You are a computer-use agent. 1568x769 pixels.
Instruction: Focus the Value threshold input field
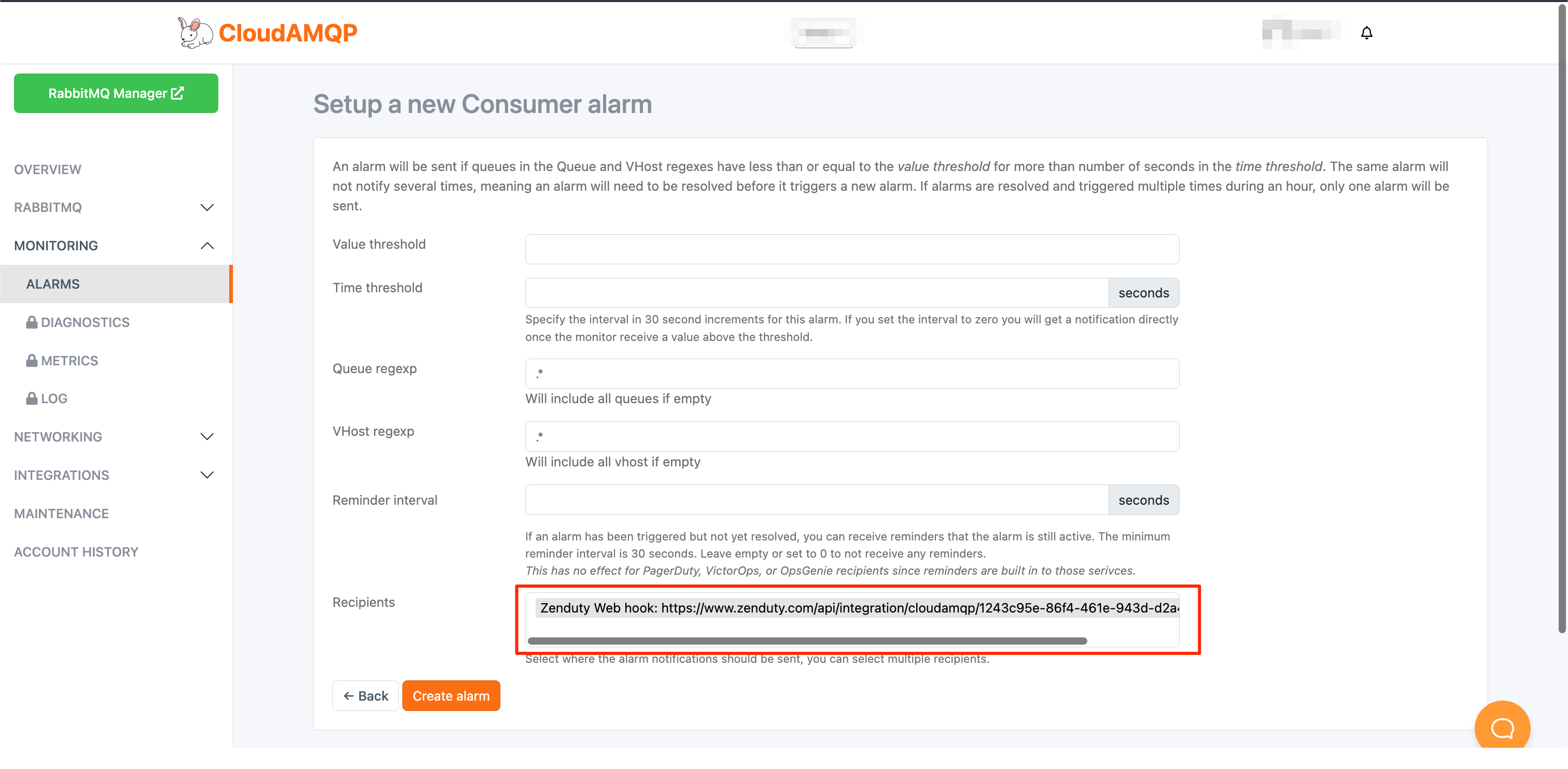(851, 249)
